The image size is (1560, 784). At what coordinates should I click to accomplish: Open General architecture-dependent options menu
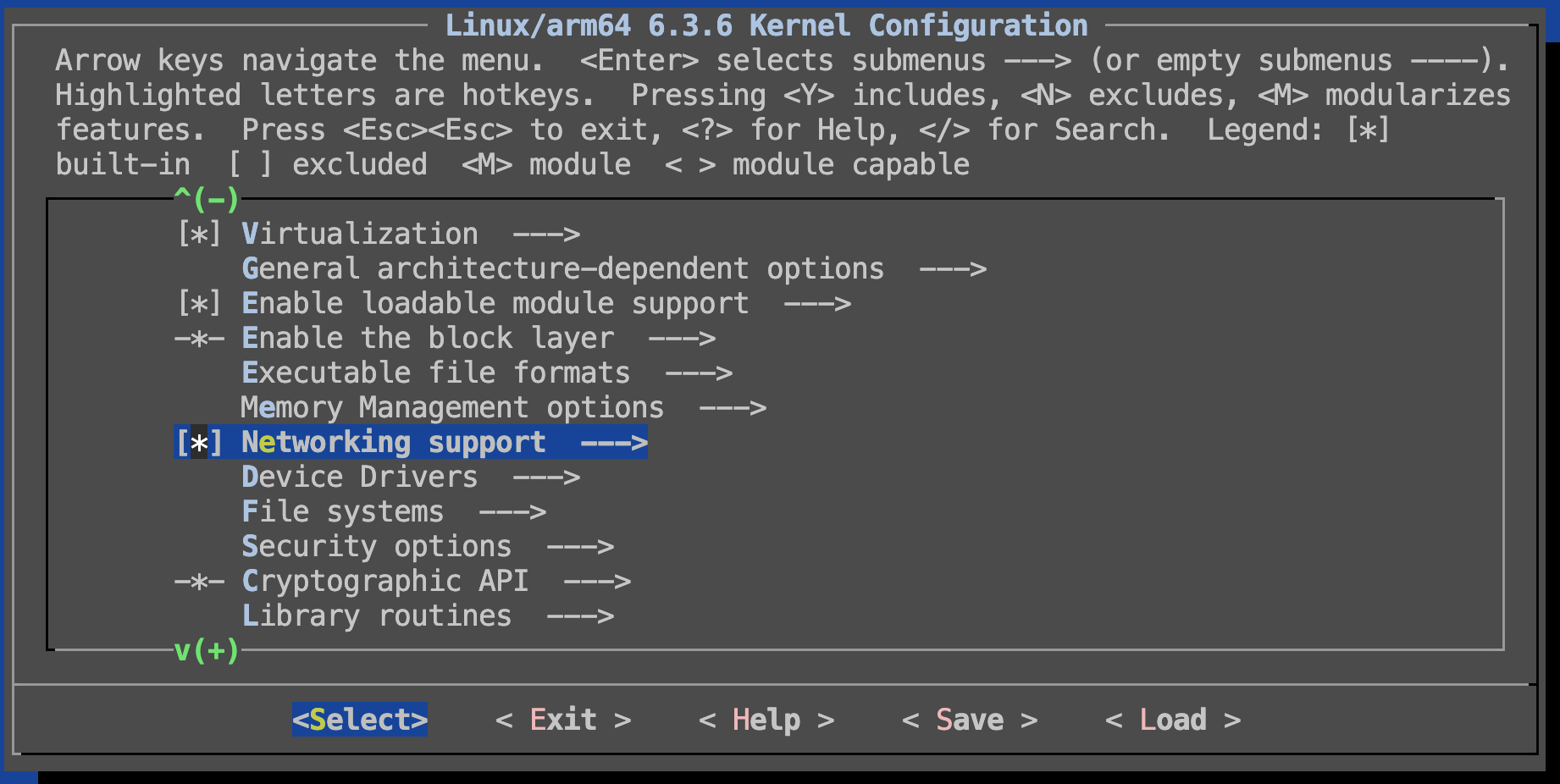(562, 268)
